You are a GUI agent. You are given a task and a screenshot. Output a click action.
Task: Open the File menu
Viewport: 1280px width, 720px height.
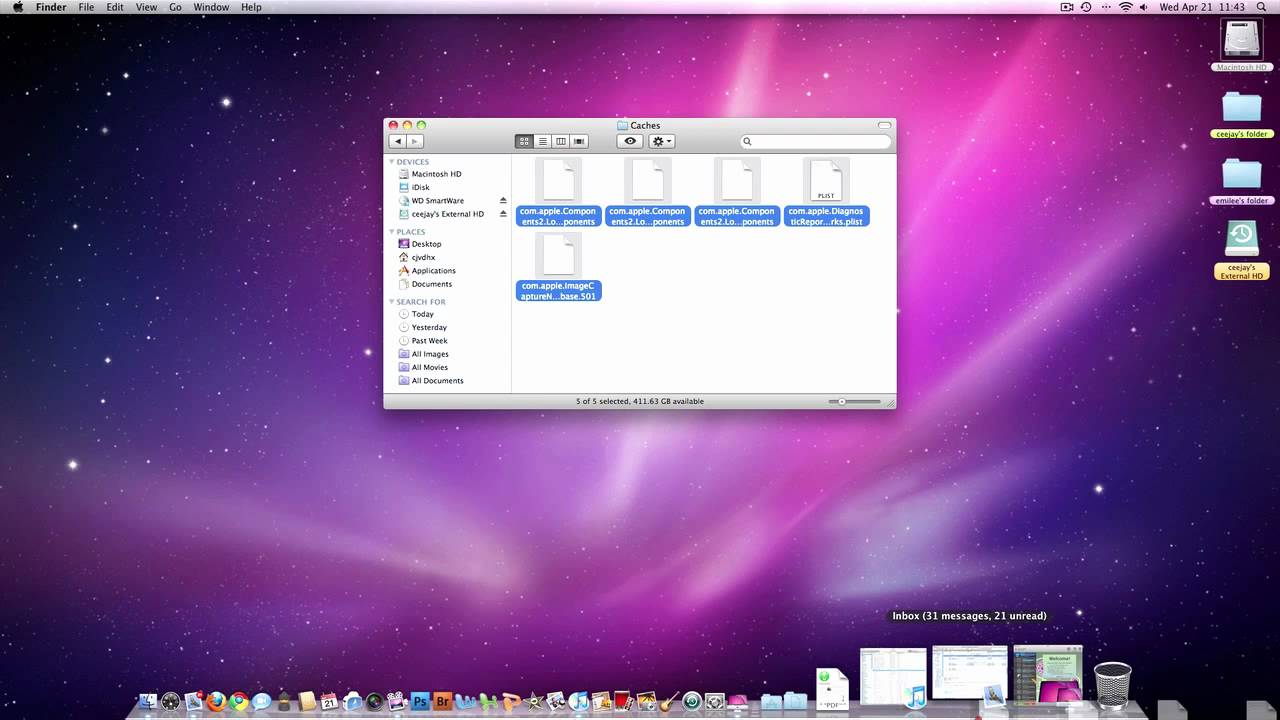coord(87,7)
